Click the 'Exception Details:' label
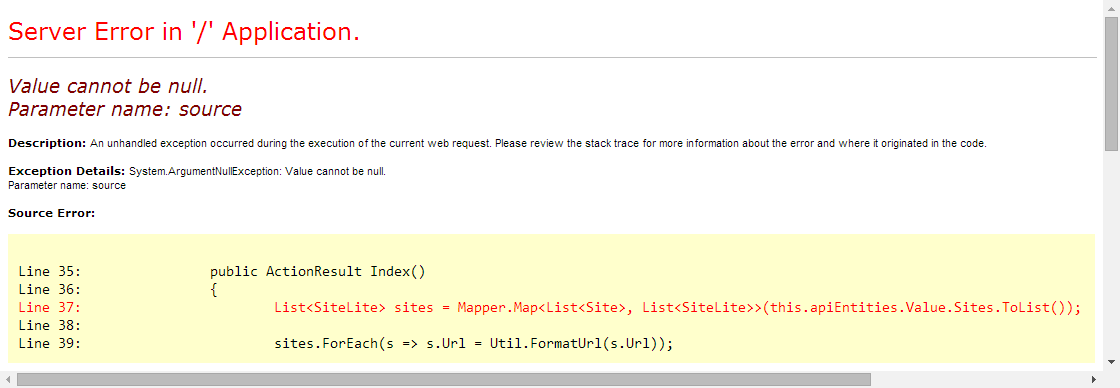1120x388 pixels. (x=67, y=171)
